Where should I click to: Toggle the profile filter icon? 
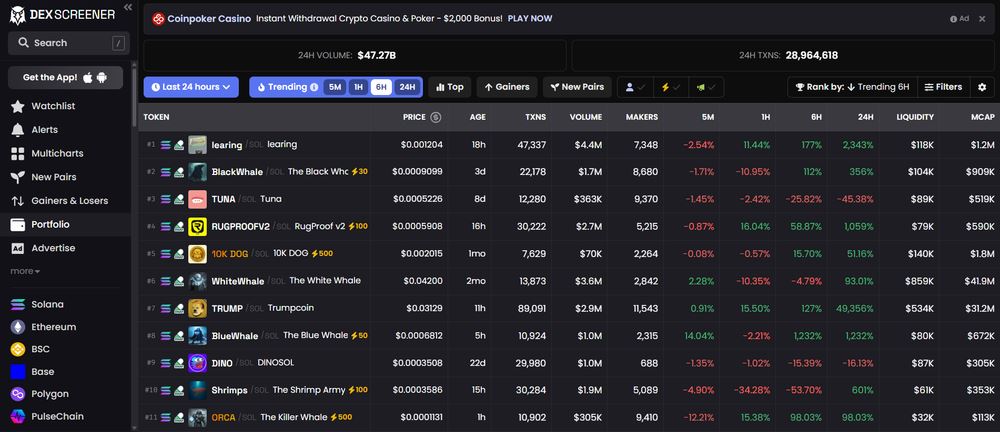635,87
